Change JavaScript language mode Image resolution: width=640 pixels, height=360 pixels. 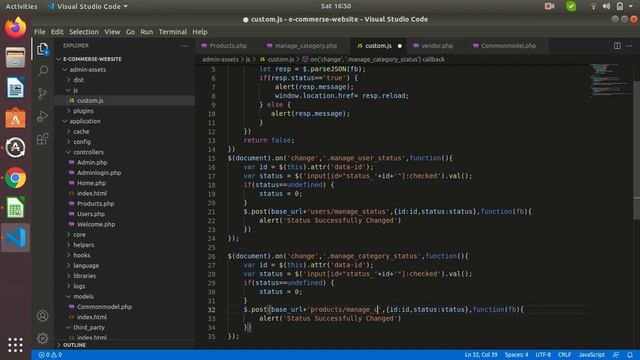pos(591,355)
